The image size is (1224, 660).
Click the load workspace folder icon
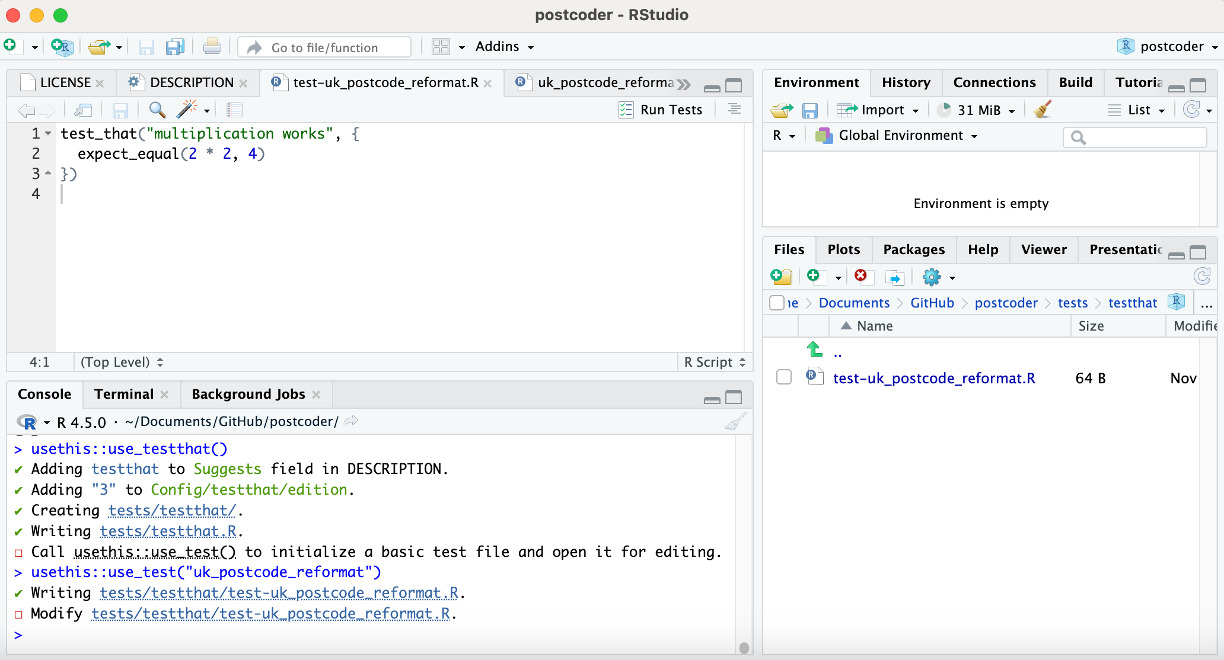point(781,110)
